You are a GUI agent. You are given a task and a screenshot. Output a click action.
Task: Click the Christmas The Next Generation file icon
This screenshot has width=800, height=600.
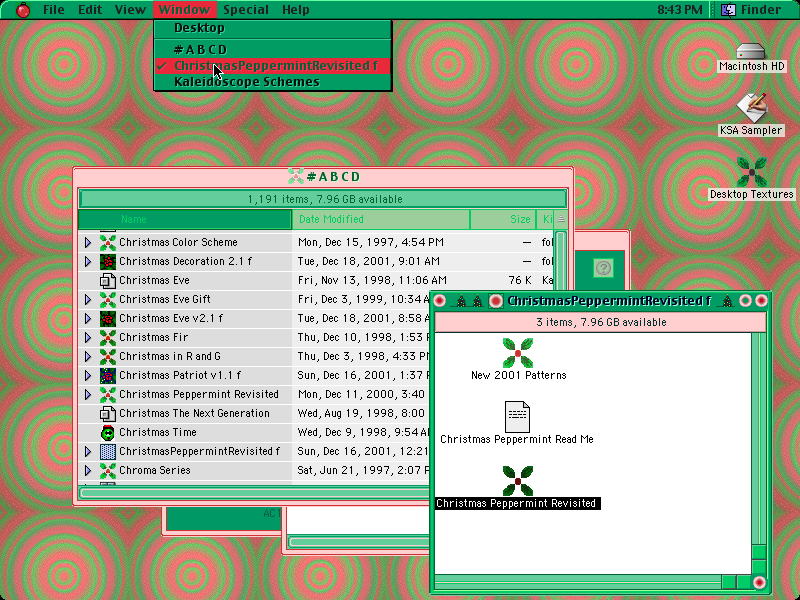(x=108, y=413)
